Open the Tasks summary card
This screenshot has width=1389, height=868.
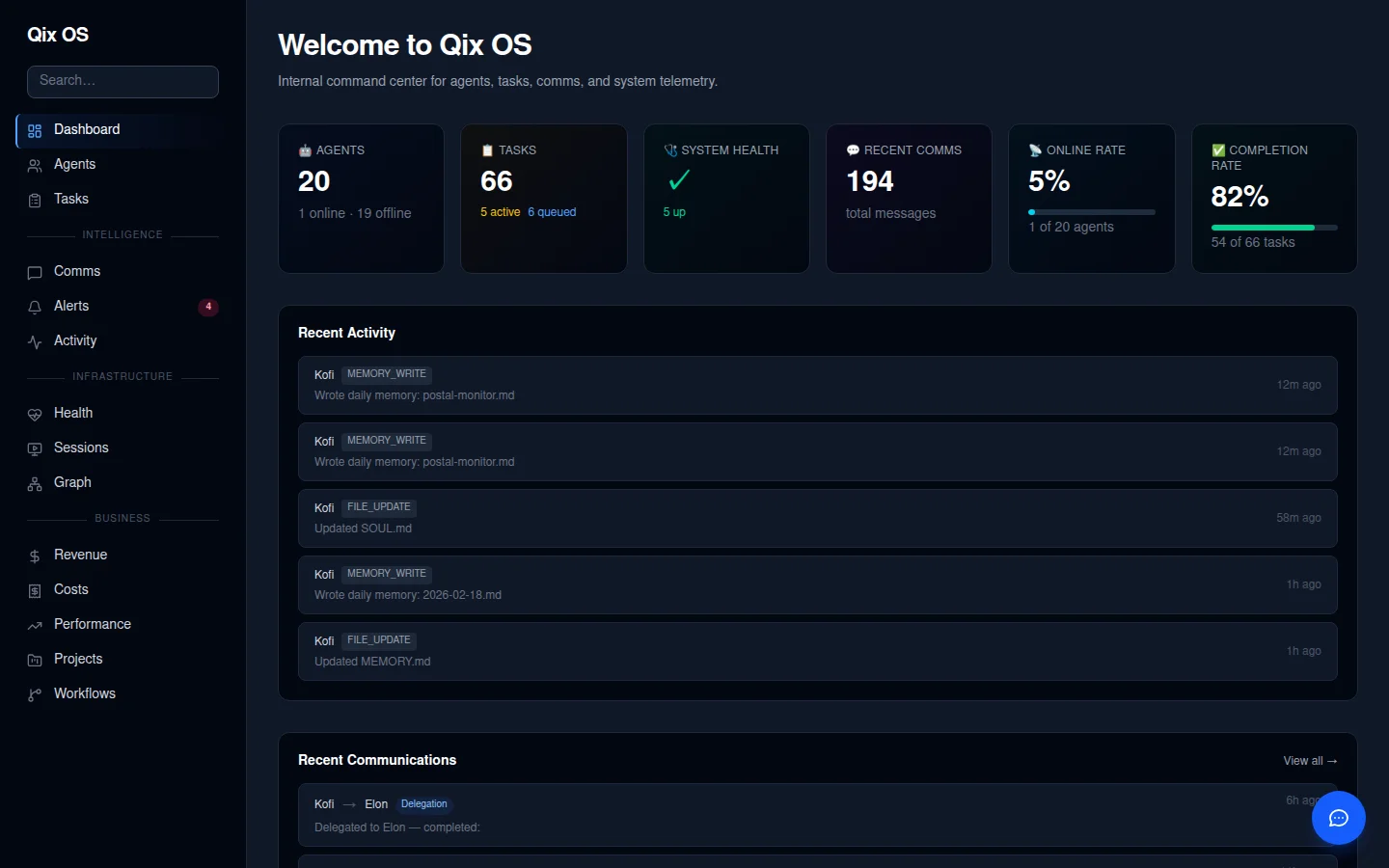click(x=543, y=198)
